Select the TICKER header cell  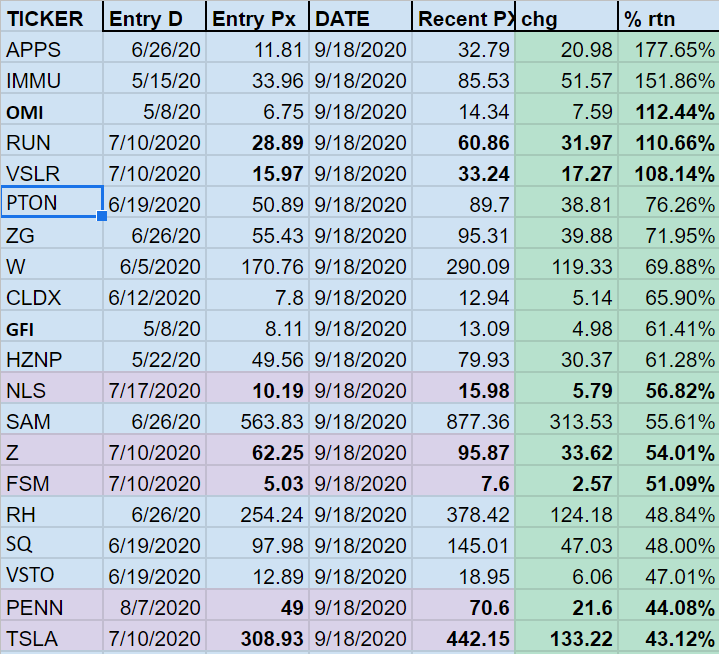point(51,17)
